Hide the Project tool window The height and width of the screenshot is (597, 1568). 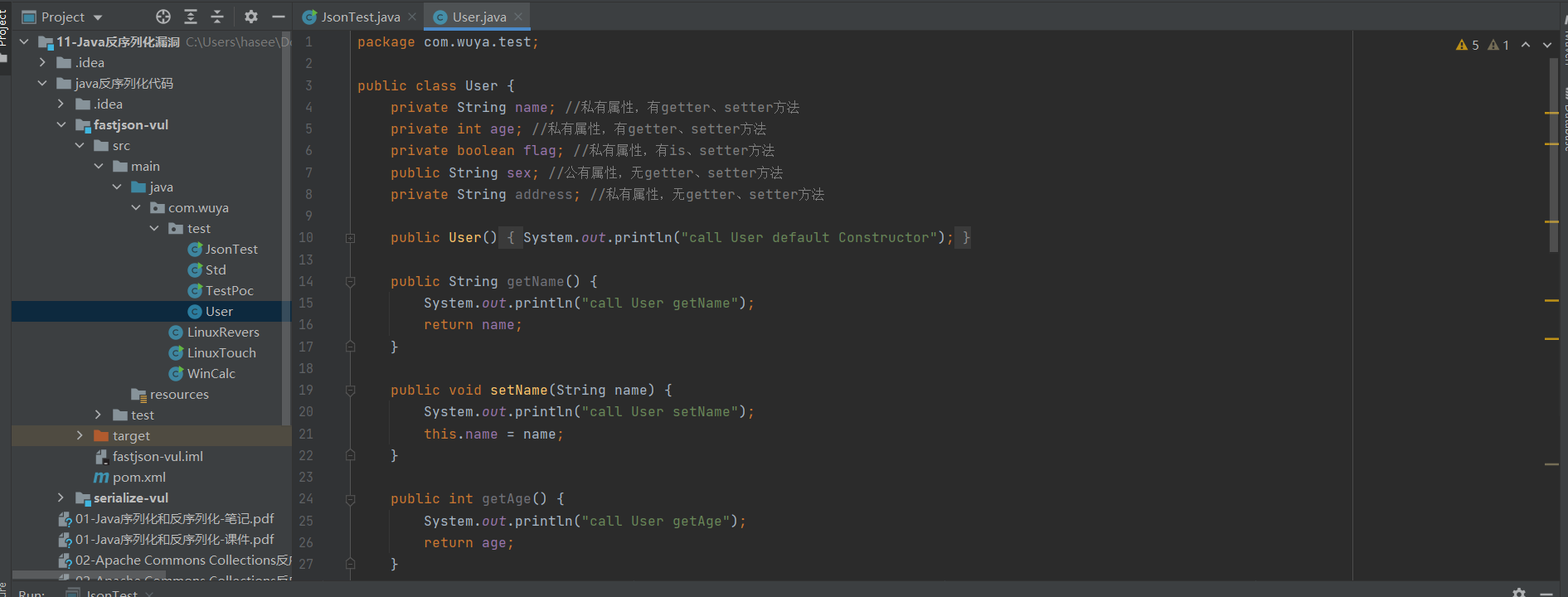(279, 17)
